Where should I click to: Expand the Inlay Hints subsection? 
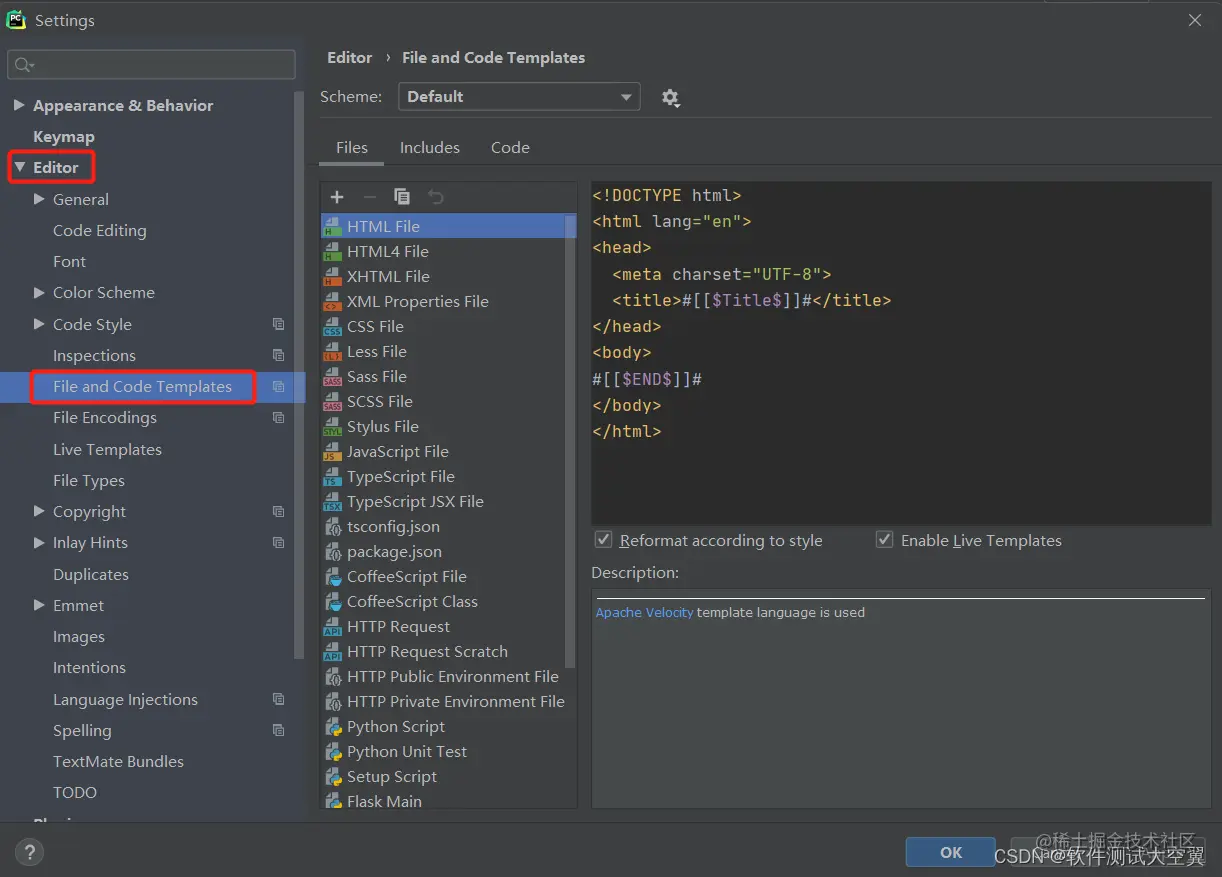tap(39, 542)
